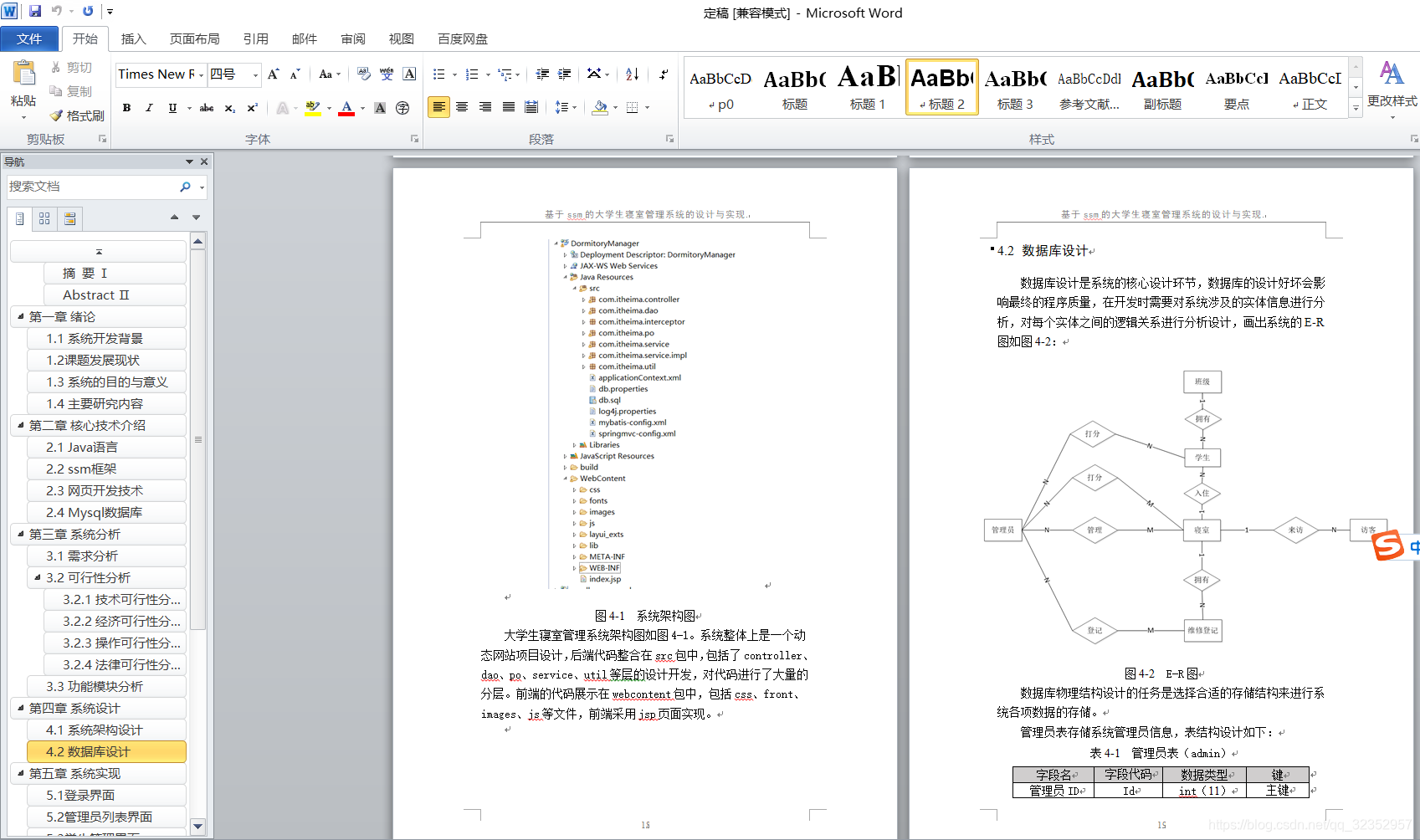Open the 文件 (File) tab
Viewport: 1420px width, 840px height.
29,38
